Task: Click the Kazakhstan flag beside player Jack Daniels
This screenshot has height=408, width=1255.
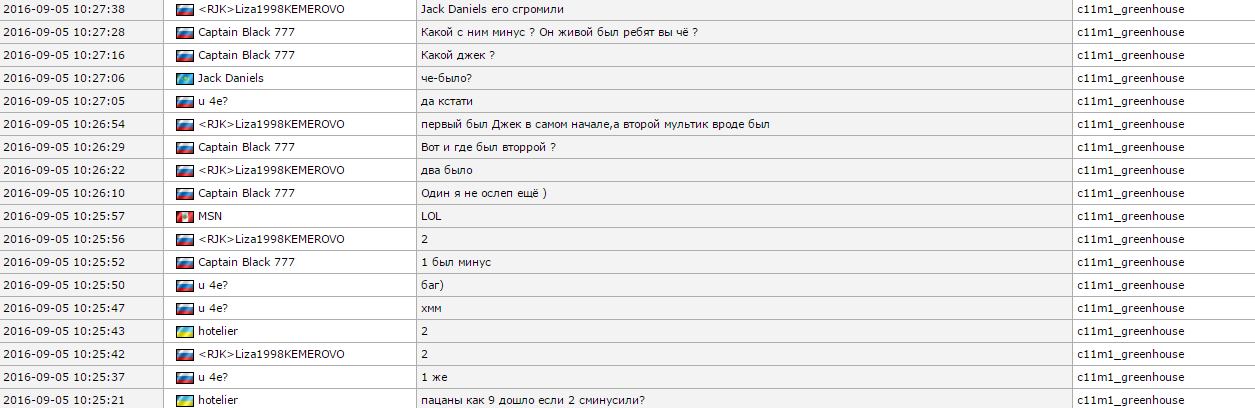Action: (184, 78)
